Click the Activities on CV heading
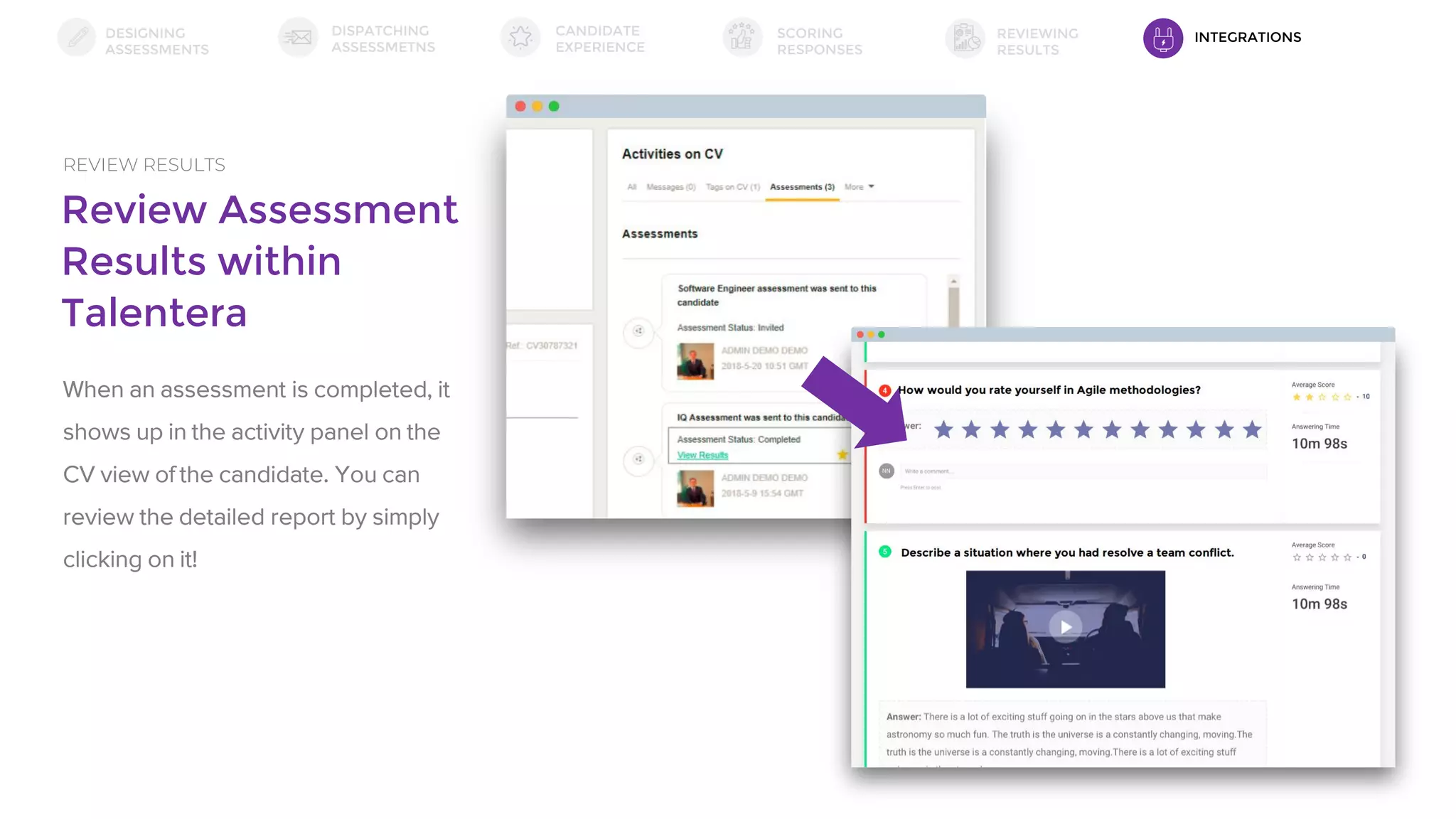Image resolution: width=1456 pixels, height=819 pixels. 673,154
